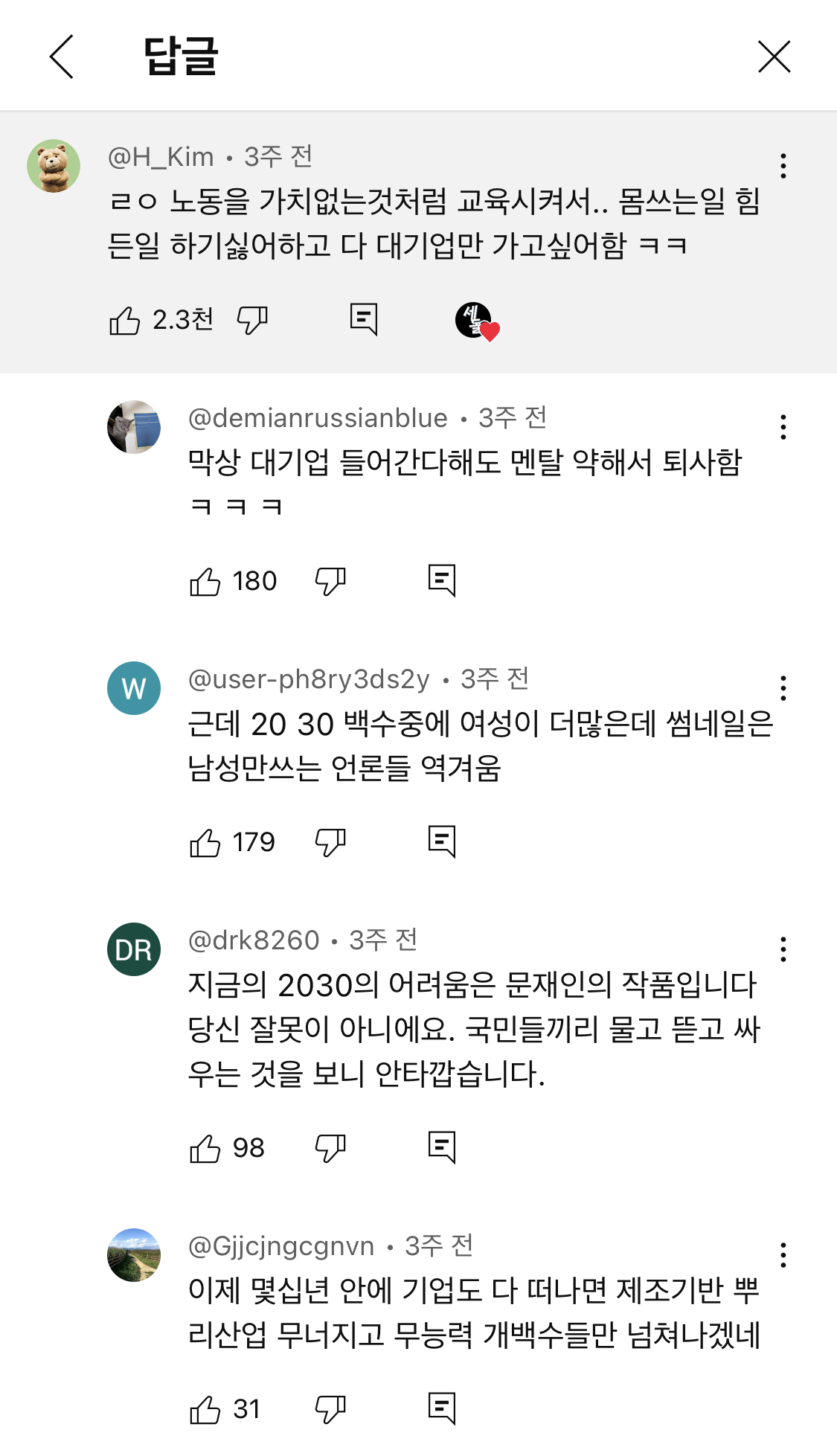
Task: Reply to the @demianrussianblue comment
Action: [x=442, y=580]
